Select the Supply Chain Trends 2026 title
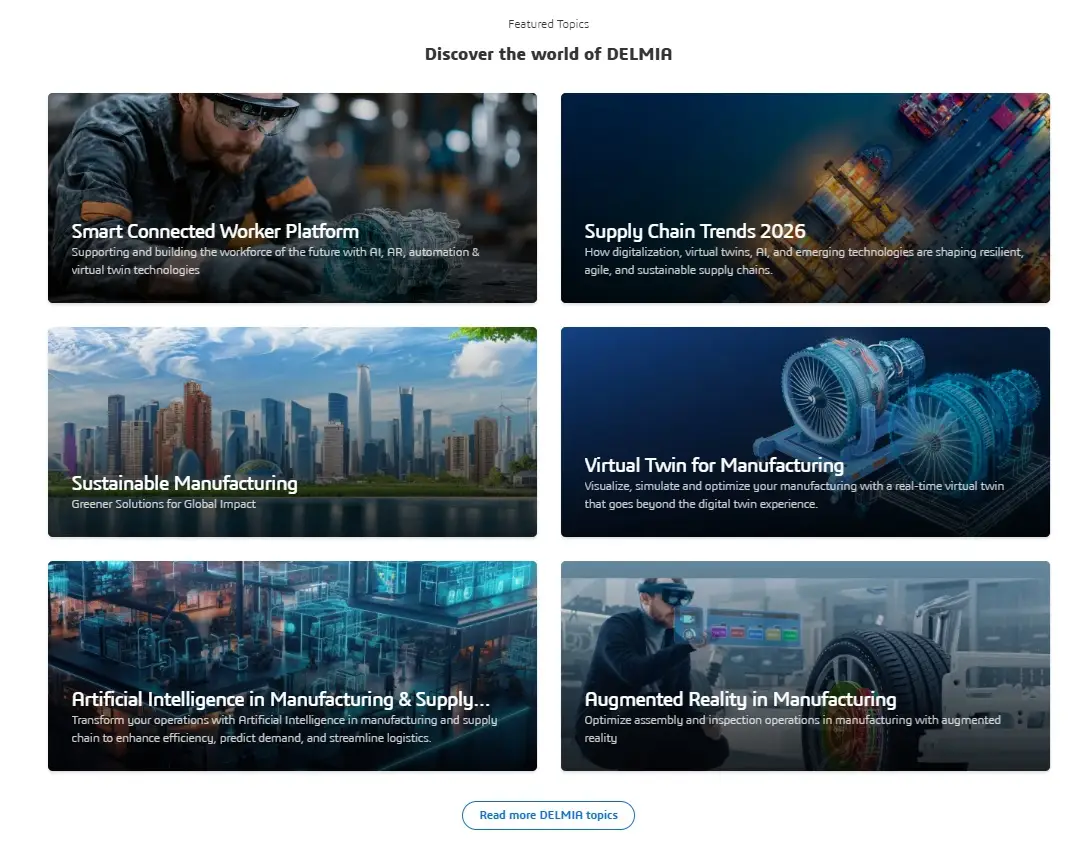The image size is (1090, 849). (694, 231)
